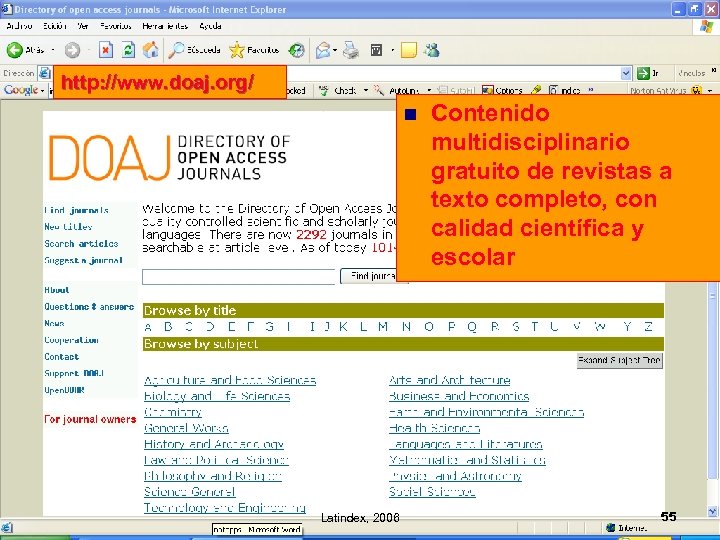The height and width of the screenshot is (540, 720).
Task: Open the yellow Discuss note icon
Action: click(x=409, y=50)
